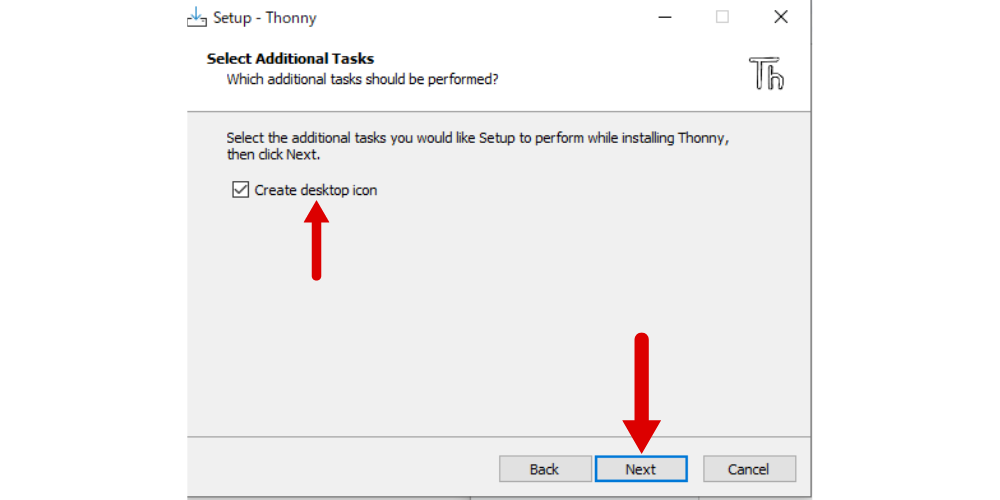Click the 'Select Additional Tasks' heading
The image size is (1000, 500).
[x=290, y=59]
